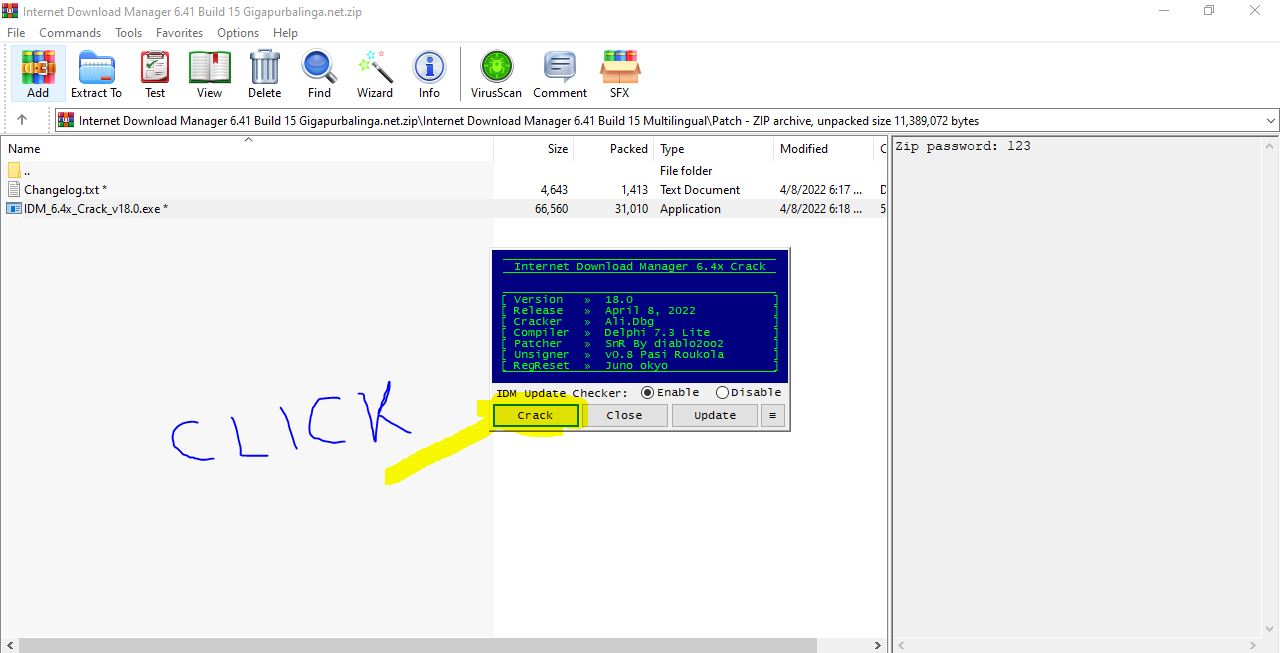The width and height of the screenshot is (1280, 653).
Task: Click the 4,643 size value
Action: pyautogui.click(x=554, y=189)
